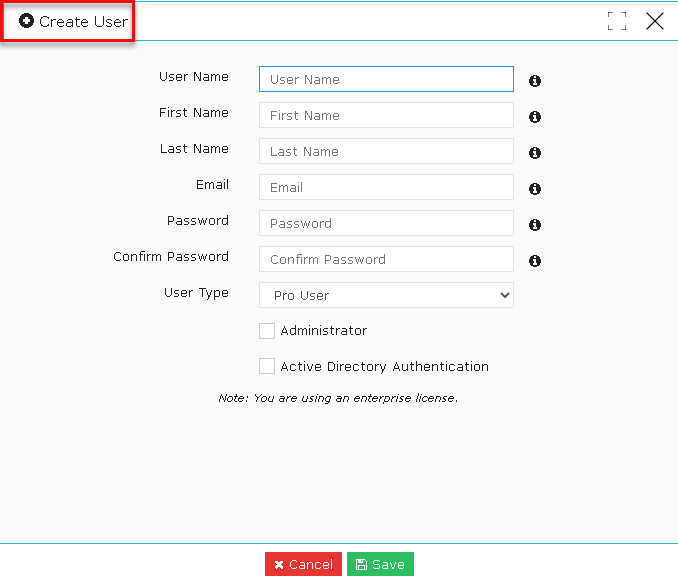Click the Confirm Password field

[386, 259]
